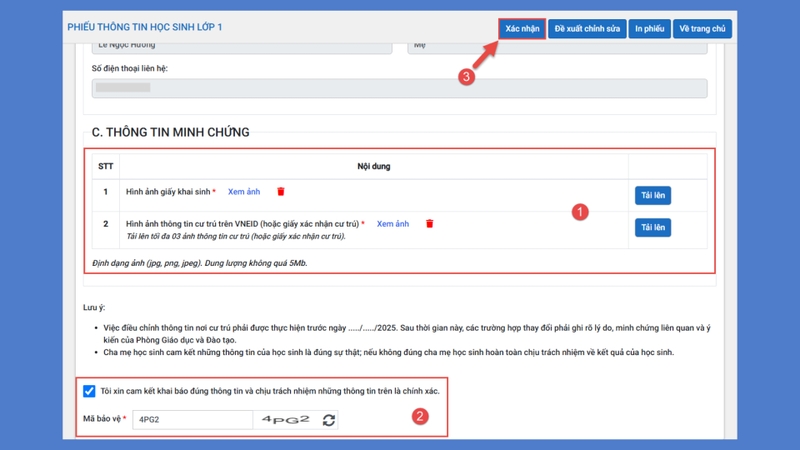The height and width of the screenshot is (450, 800).
Task: Refresh the captcha code
Action: click(x=329, y=420)
